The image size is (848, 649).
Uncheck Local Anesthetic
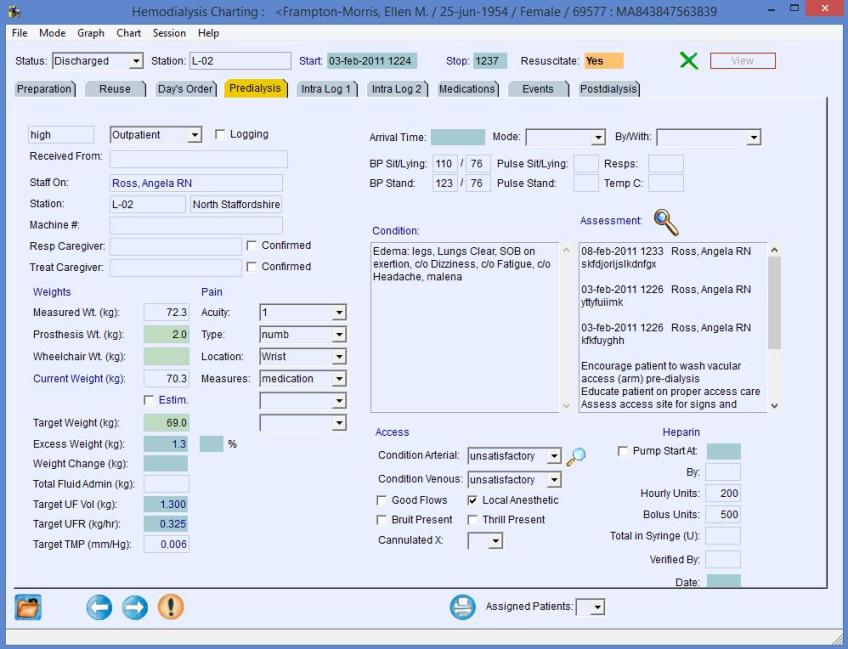472,500
